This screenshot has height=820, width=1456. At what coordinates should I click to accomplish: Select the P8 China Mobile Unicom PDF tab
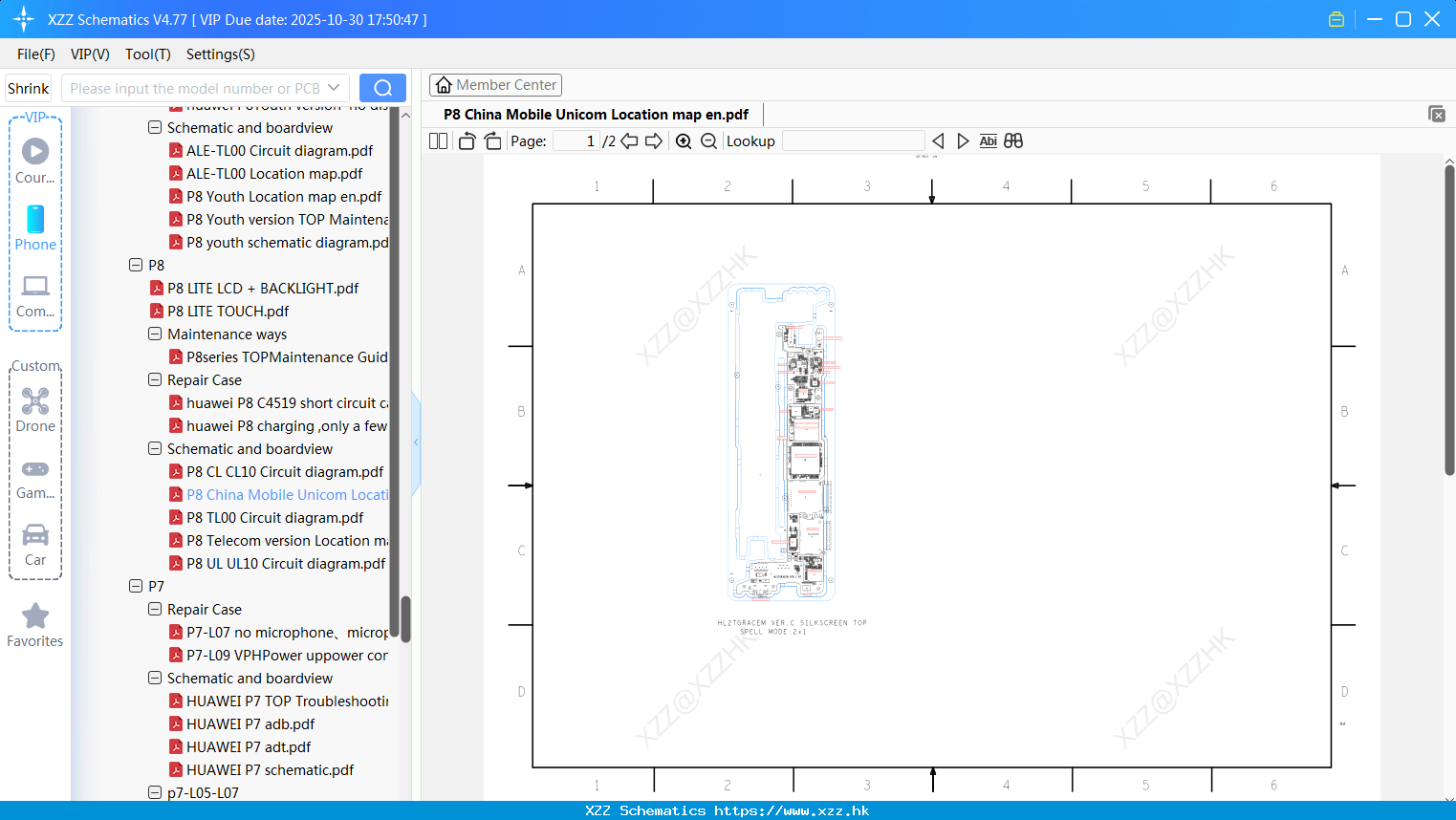(x=596, y=114)
